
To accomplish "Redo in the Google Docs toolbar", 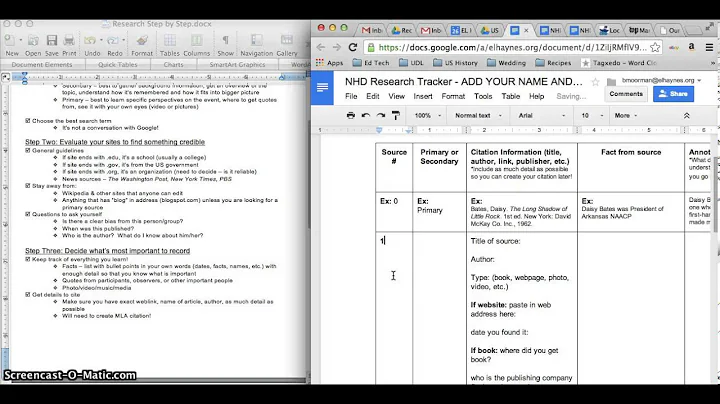I will 381,115.
